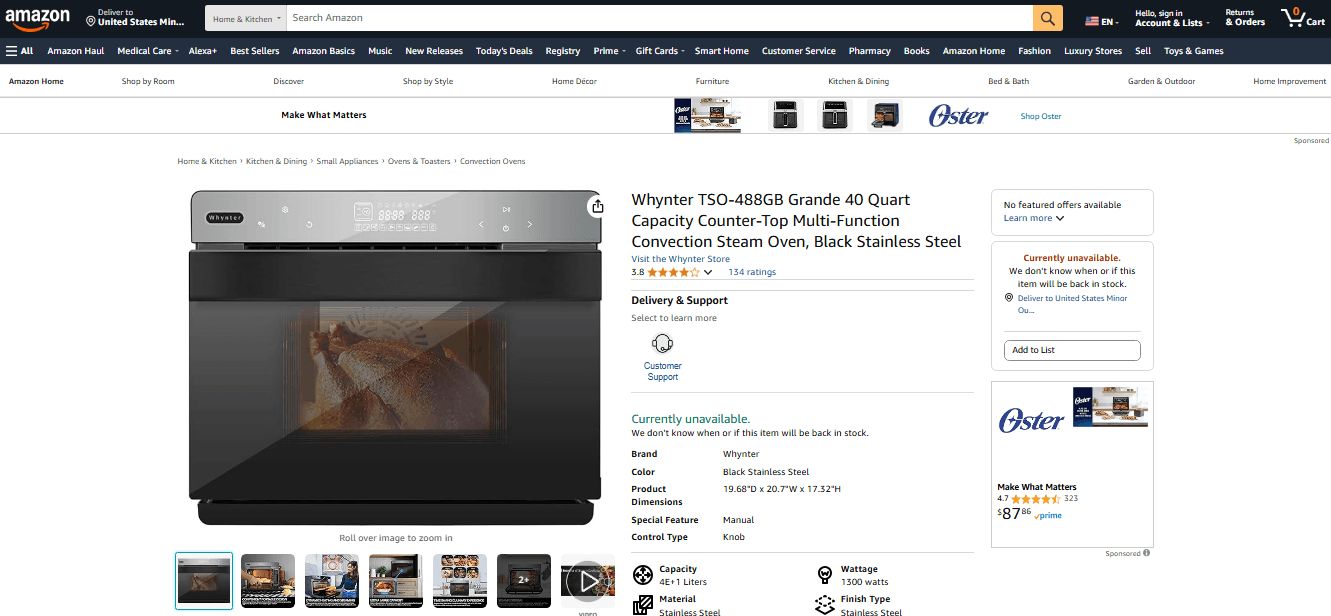Viewport: 1331px width, 616px height.
Task: Select the video thumbnail of the oven
Action: coord(588,580)
